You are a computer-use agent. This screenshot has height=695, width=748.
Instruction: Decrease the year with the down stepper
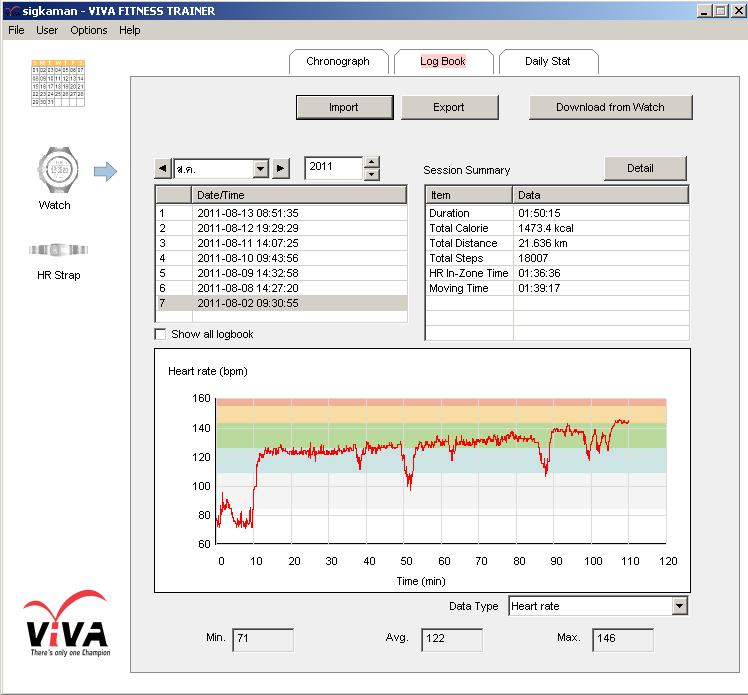pyautogui.click(x=372, y=175)
